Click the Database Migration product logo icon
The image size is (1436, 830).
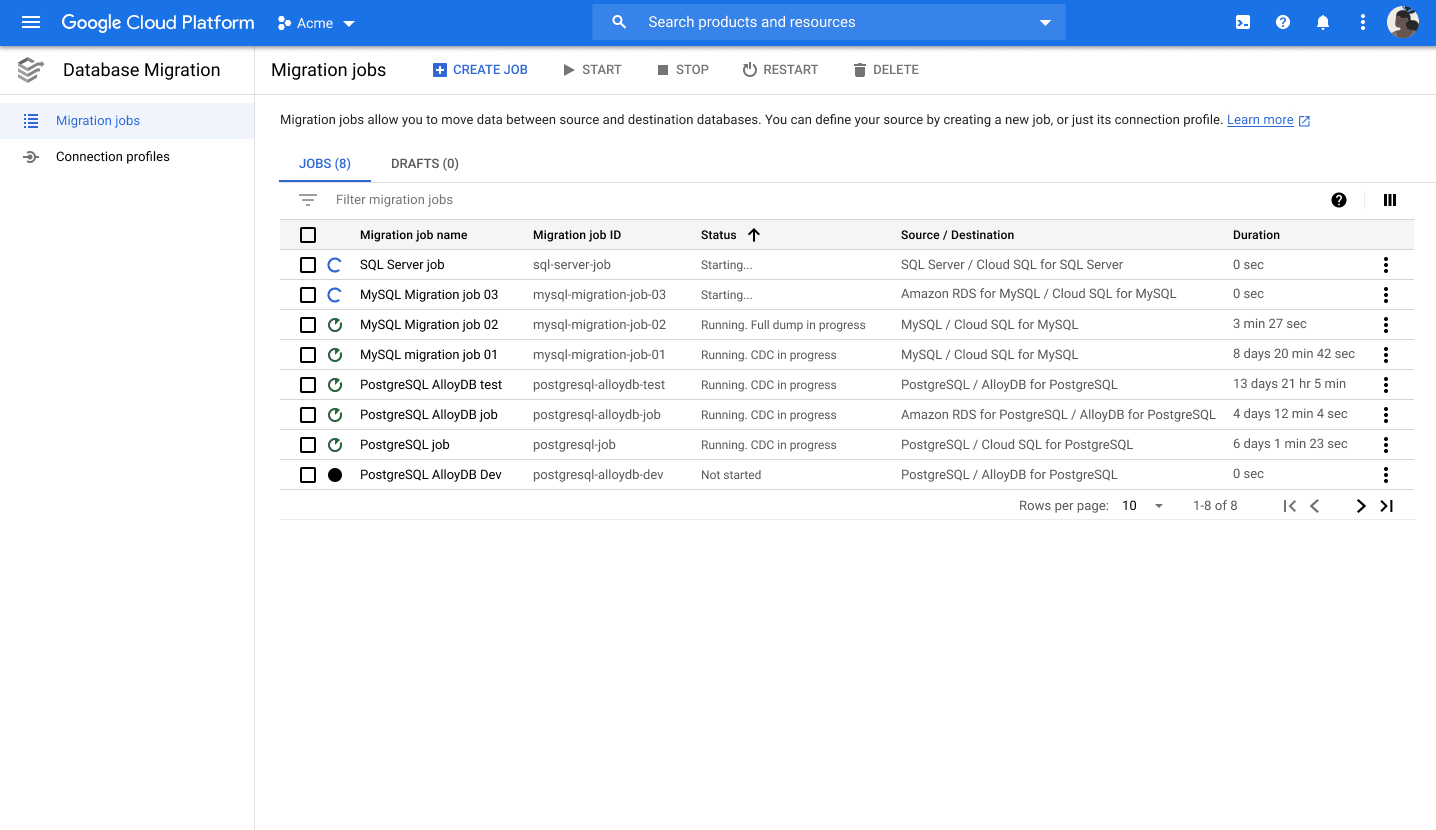[31, 70]
